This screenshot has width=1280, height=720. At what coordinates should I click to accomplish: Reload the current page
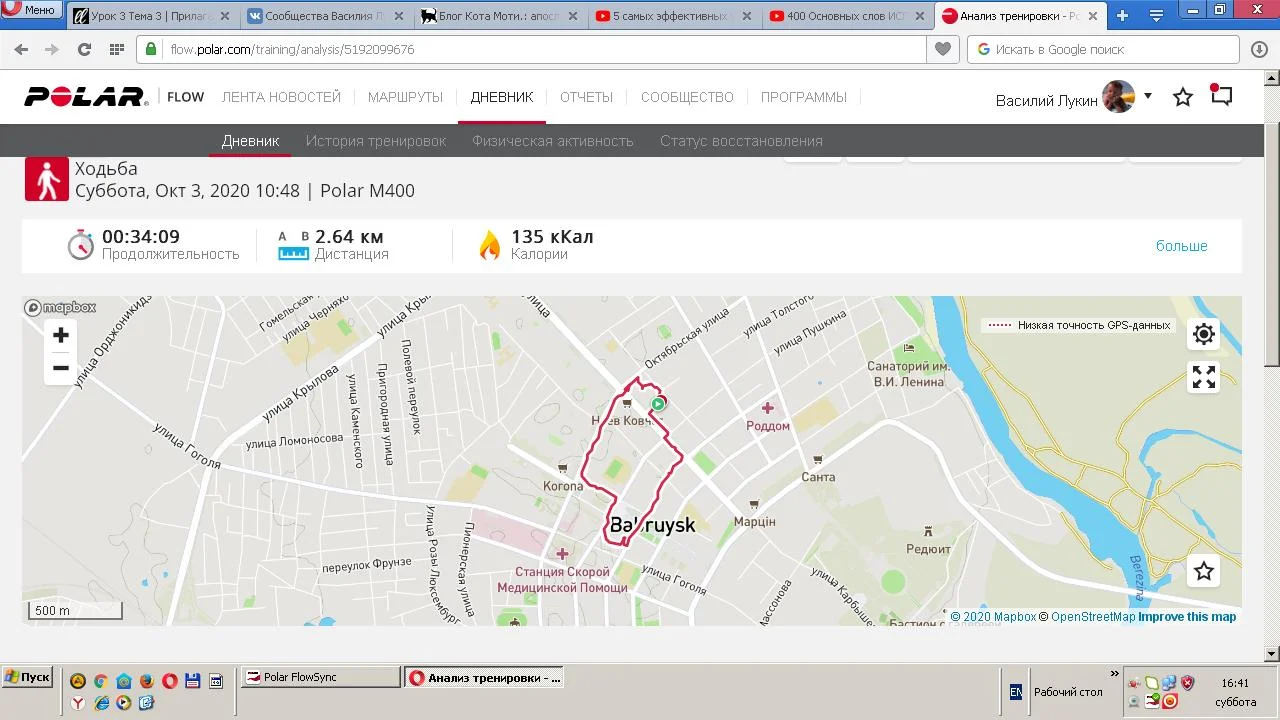pos(84,49)
